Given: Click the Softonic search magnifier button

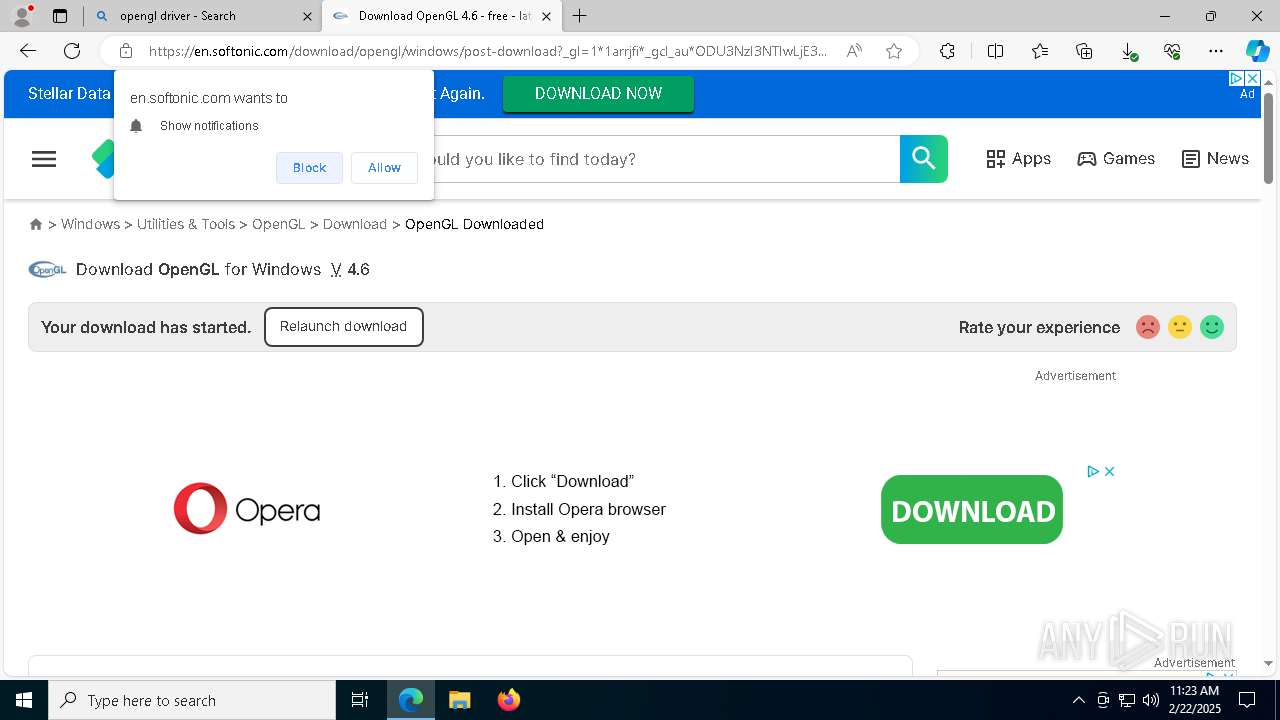Looking at the screenshot, I should 924,159.
